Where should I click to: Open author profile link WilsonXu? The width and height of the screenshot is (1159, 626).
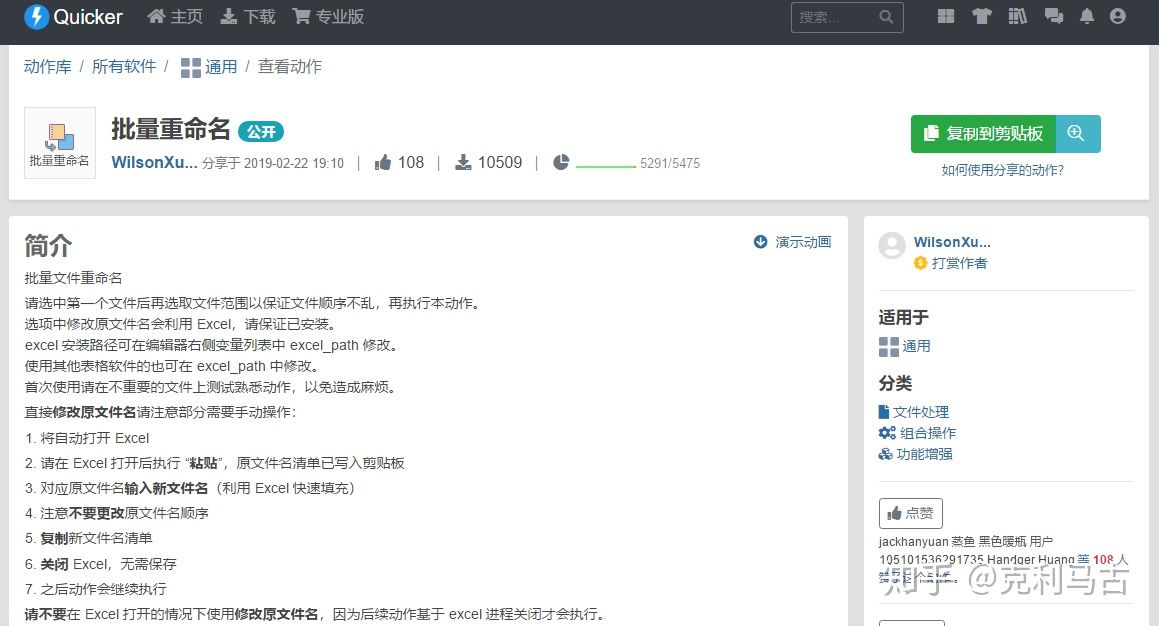154,162
